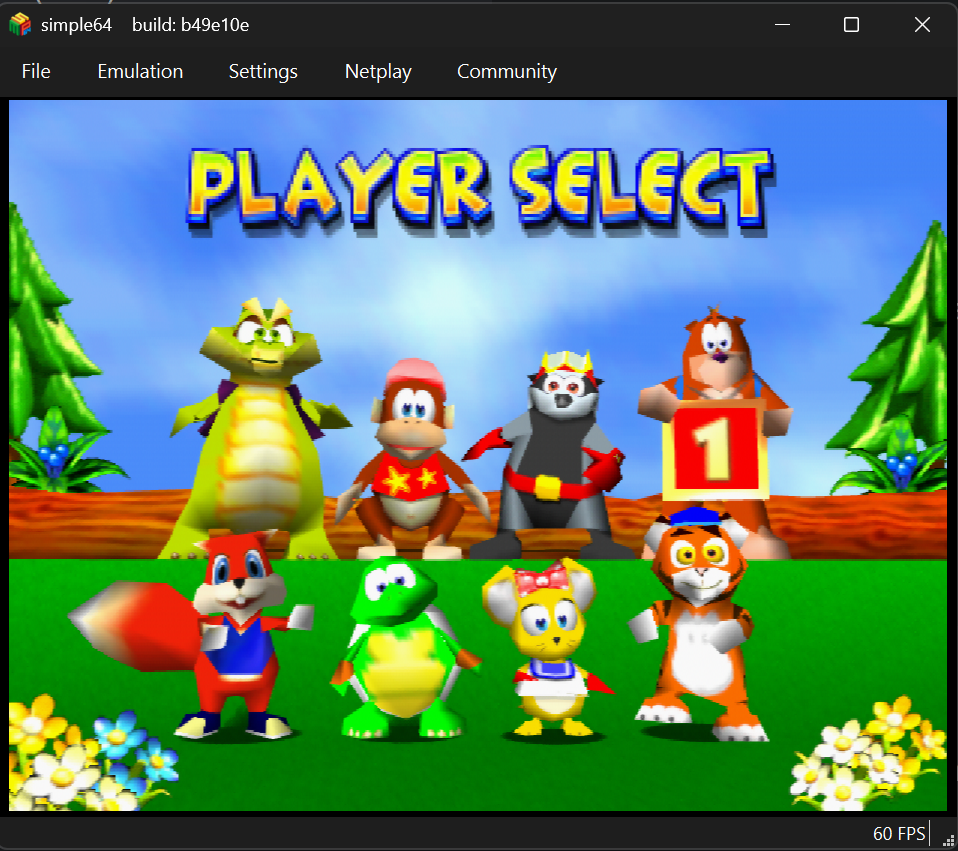The height and width of the screenshot is (851, 958).
Task: Close the simple64 window
Action: tap(922, 24)
